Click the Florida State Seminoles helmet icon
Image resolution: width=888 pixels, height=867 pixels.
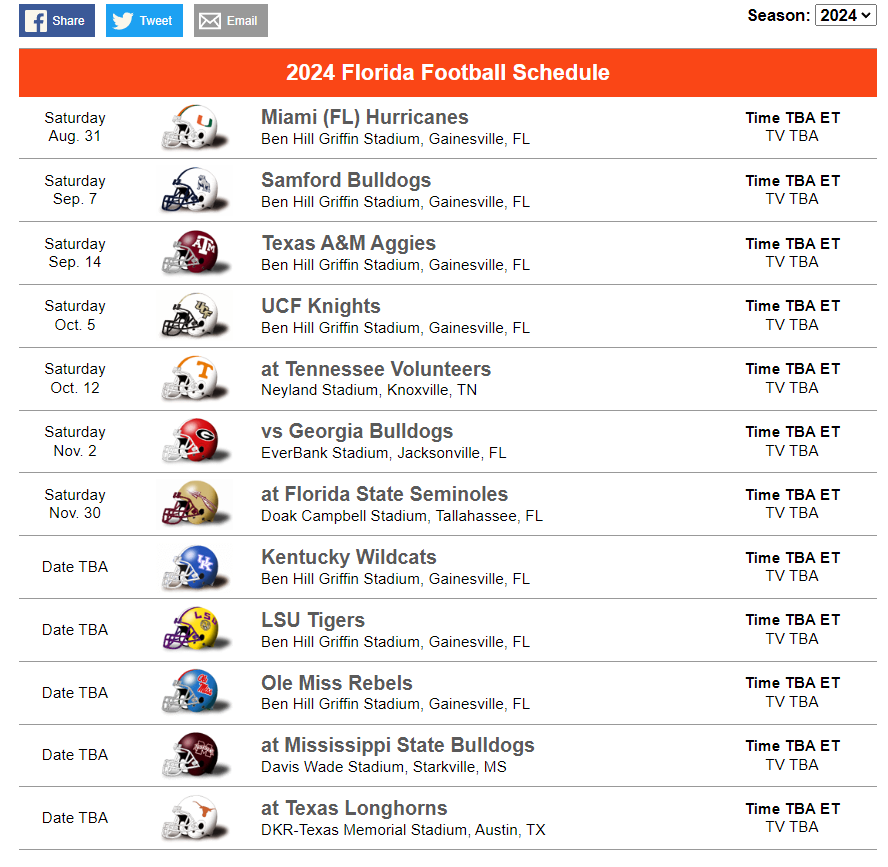click(194, 504)
